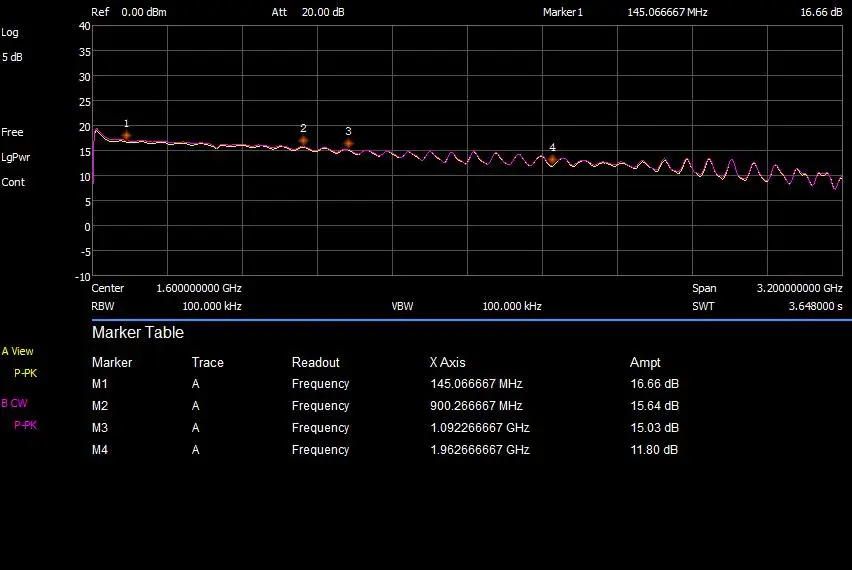Click the M1 16.66 dB amplitude cell
This screenshot has width=852, height=570.
click(x=654, y=384)
